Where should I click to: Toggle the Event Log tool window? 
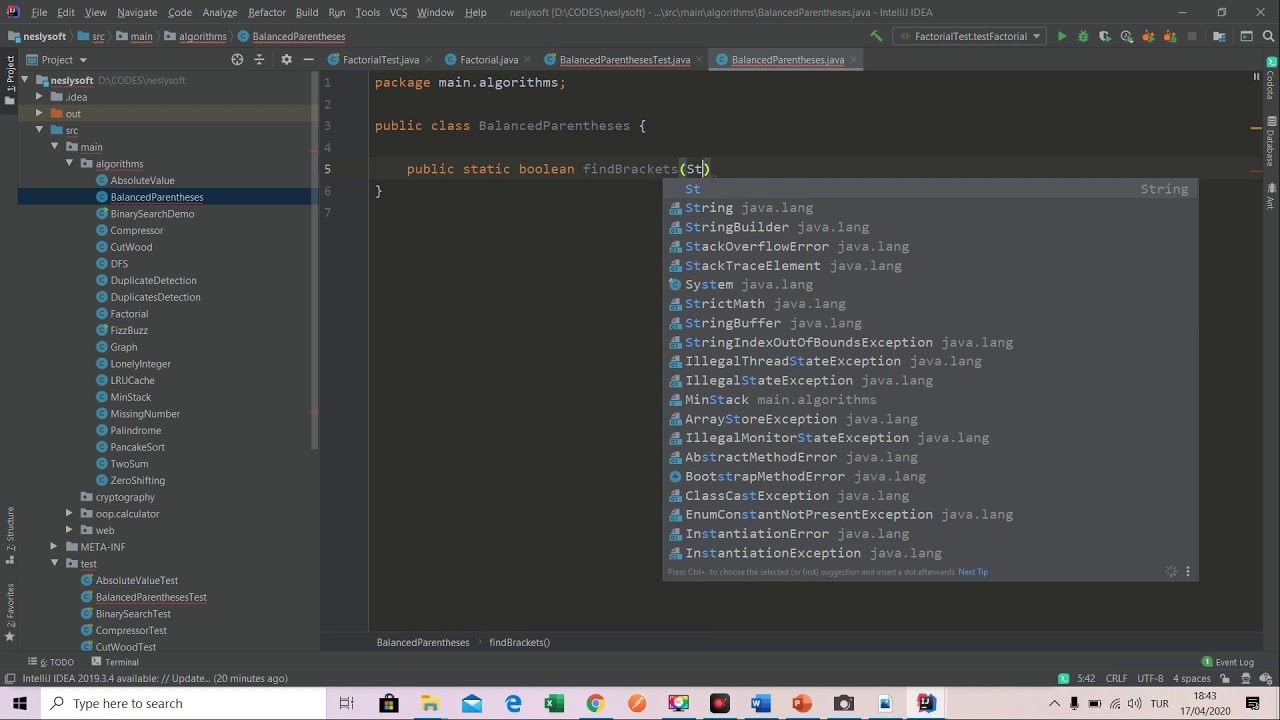coord(1228,662)
